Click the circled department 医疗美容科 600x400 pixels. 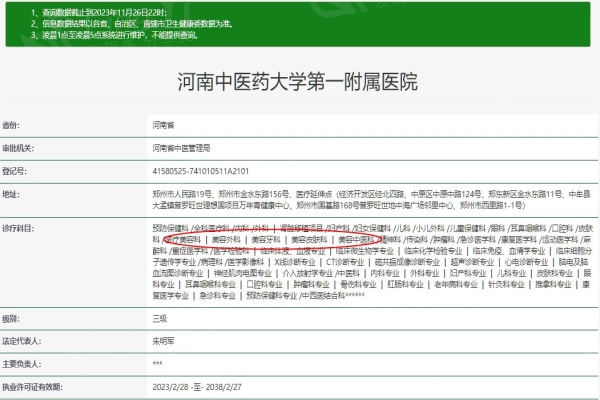pos(183,240)
